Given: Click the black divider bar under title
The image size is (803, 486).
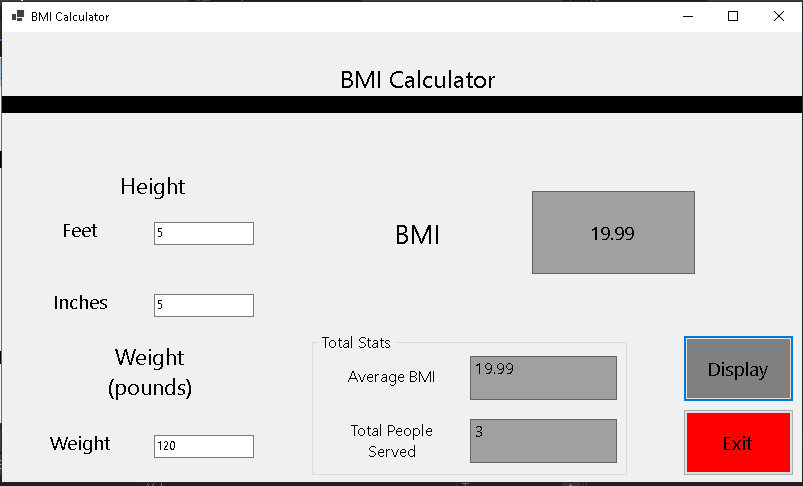Looking at the screenshot, I should pos(401,104).
